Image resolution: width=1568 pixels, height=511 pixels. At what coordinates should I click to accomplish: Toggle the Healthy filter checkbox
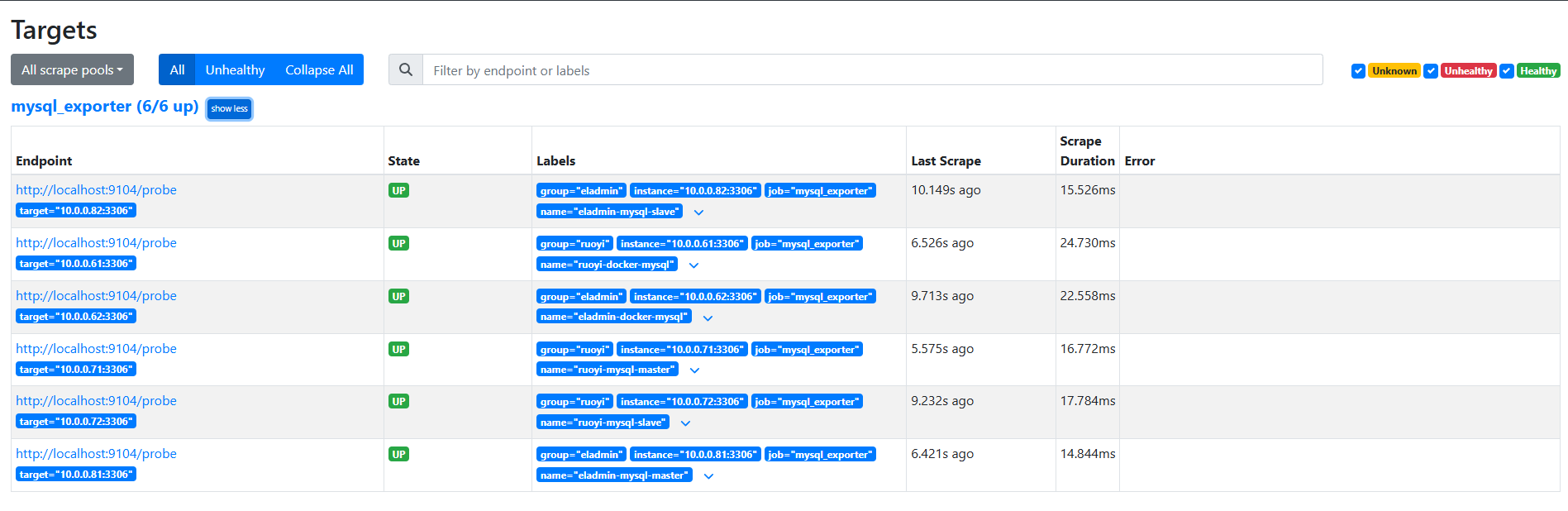click(x=1507, y=71)
